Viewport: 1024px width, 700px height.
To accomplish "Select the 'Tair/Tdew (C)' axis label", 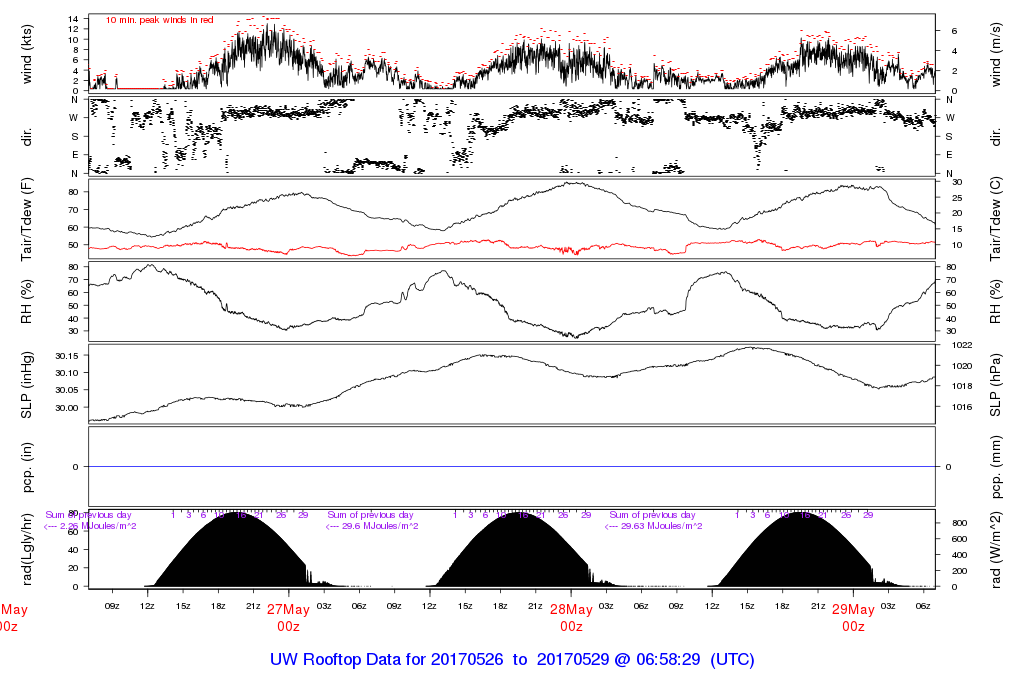I will [x=996, y=217].
